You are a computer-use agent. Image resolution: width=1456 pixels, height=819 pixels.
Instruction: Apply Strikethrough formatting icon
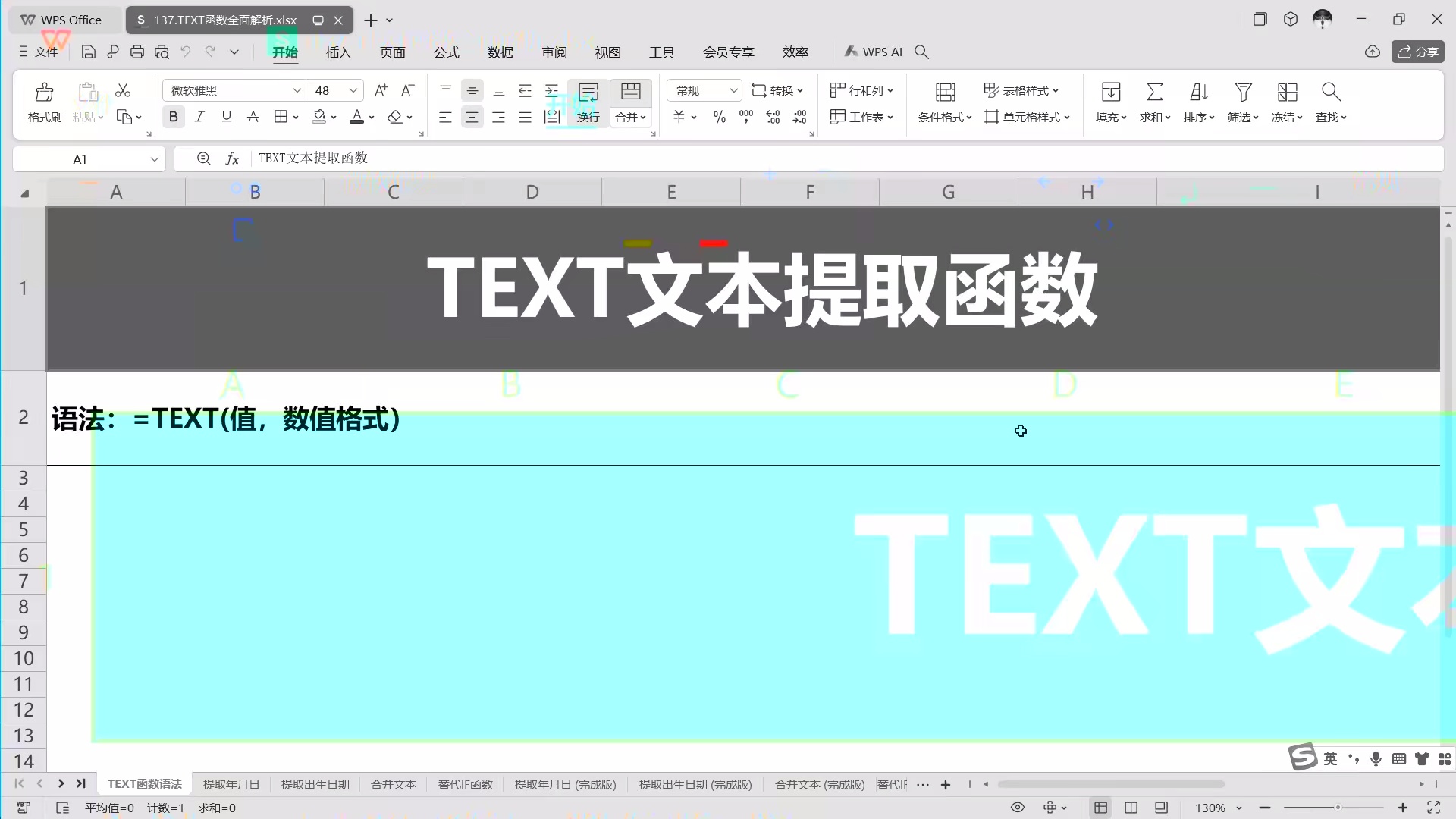coord(253,117)
